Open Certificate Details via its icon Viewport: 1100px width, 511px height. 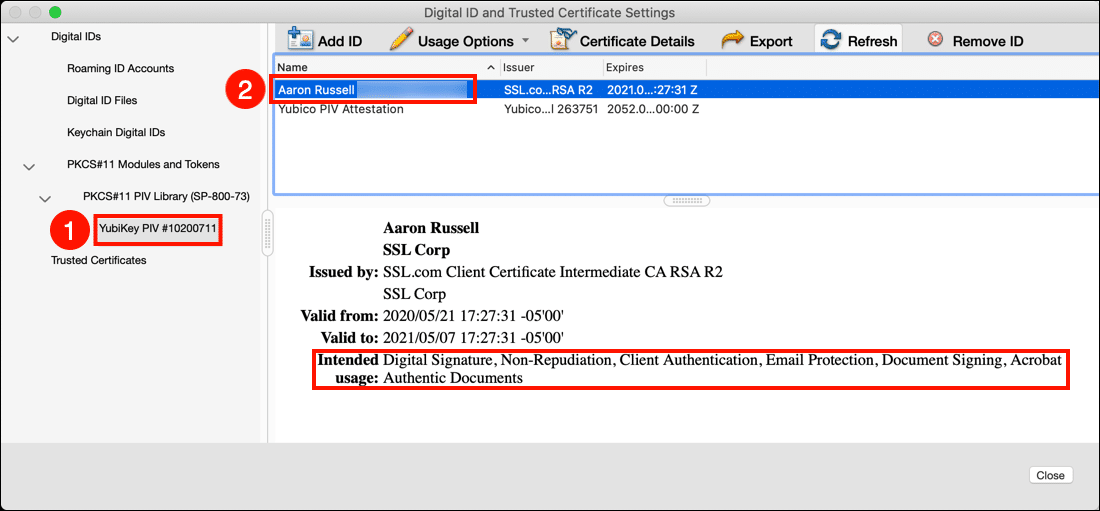tap(562, 40)
